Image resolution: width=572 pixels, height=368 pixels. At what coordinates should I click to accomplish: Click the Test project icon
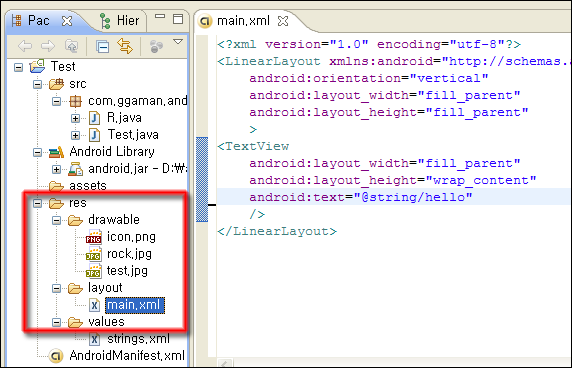tap(37, 66)
